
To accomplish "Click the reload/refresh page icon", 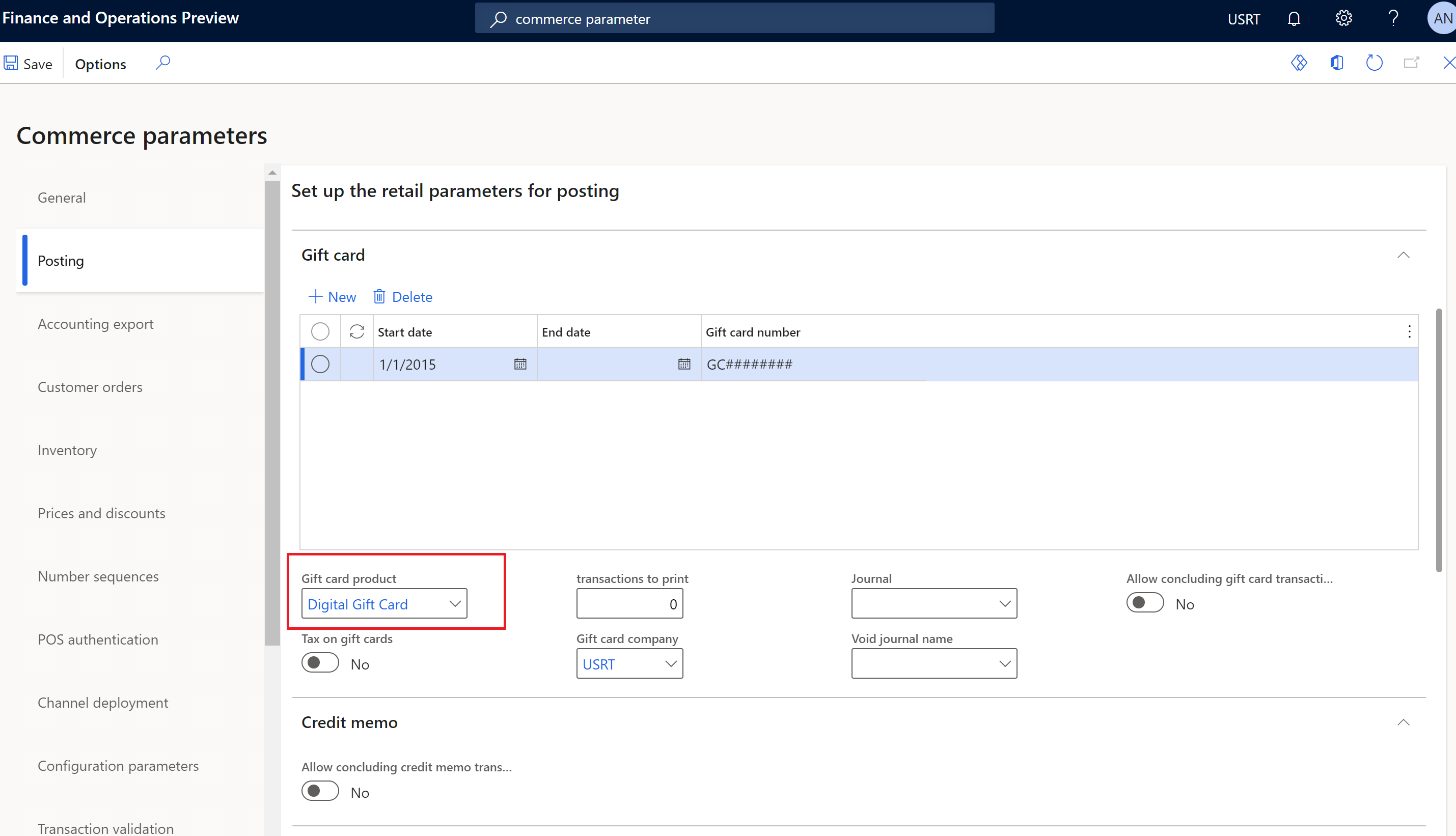I will pyautogui.click(x=1374, y=63).
